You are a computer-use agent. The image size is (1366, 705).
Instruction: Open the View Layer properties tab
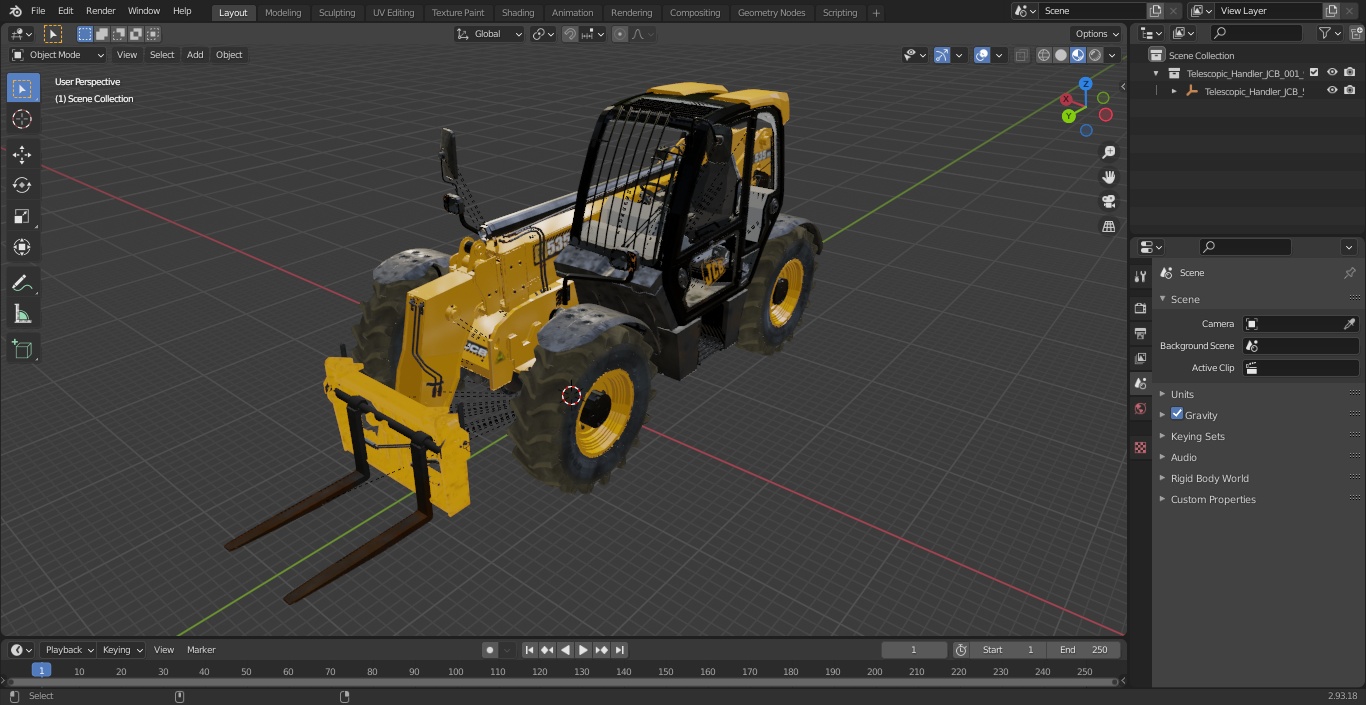coord(1140,358)
